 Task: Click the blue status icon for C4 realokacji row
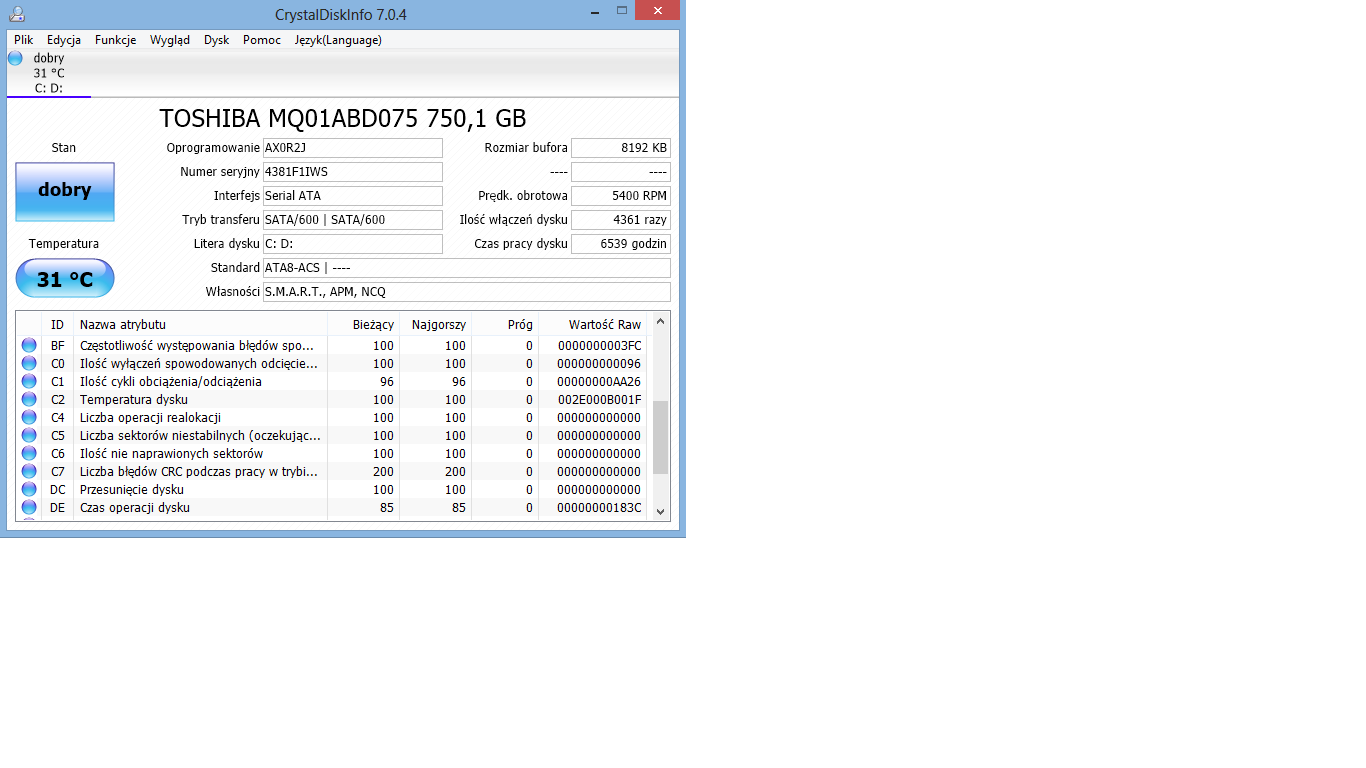[29, 417]
